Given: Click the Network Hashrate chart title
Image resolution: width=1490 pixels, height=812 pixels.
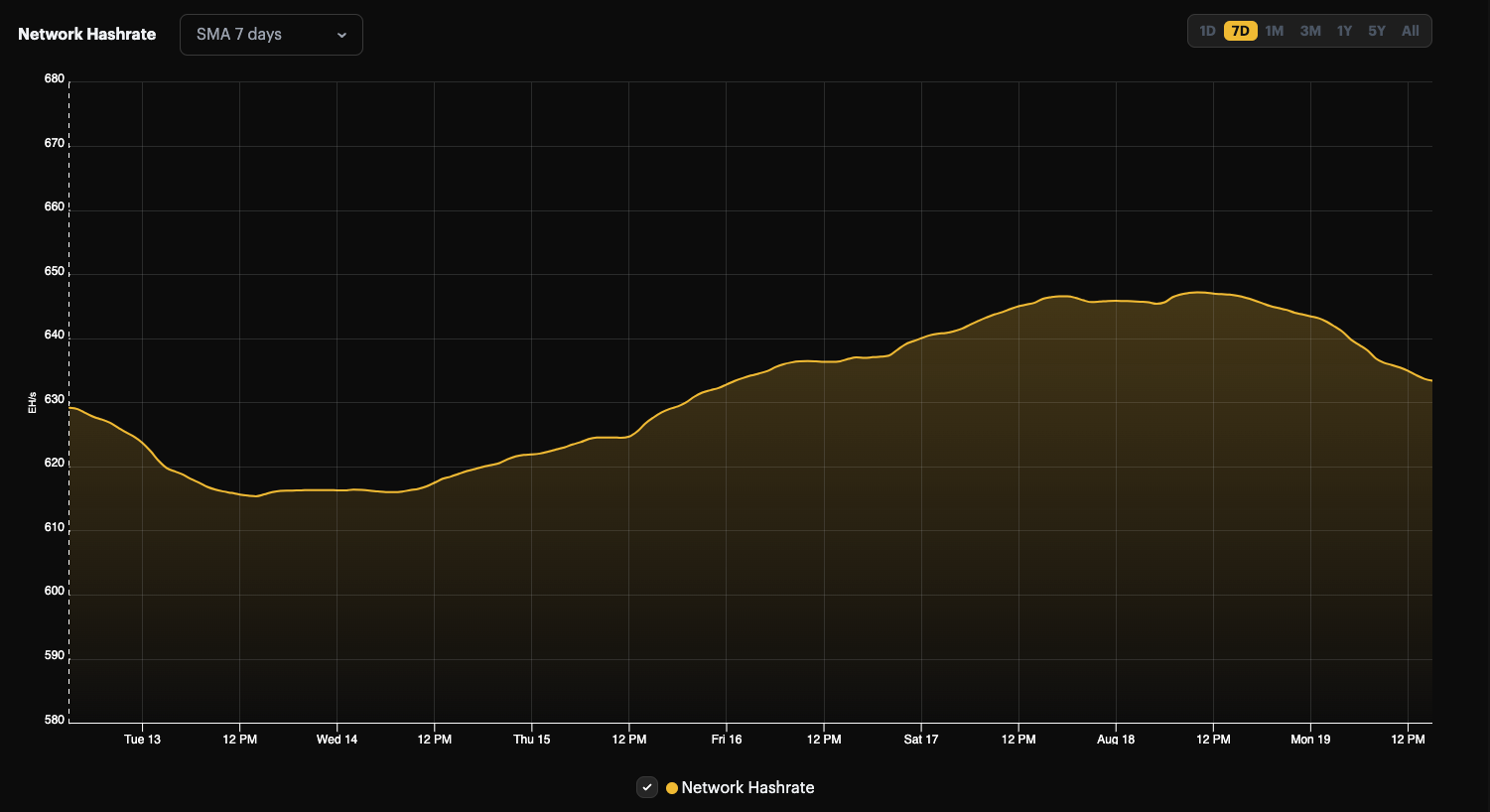Looking at the screenshot, I should 86,33.
